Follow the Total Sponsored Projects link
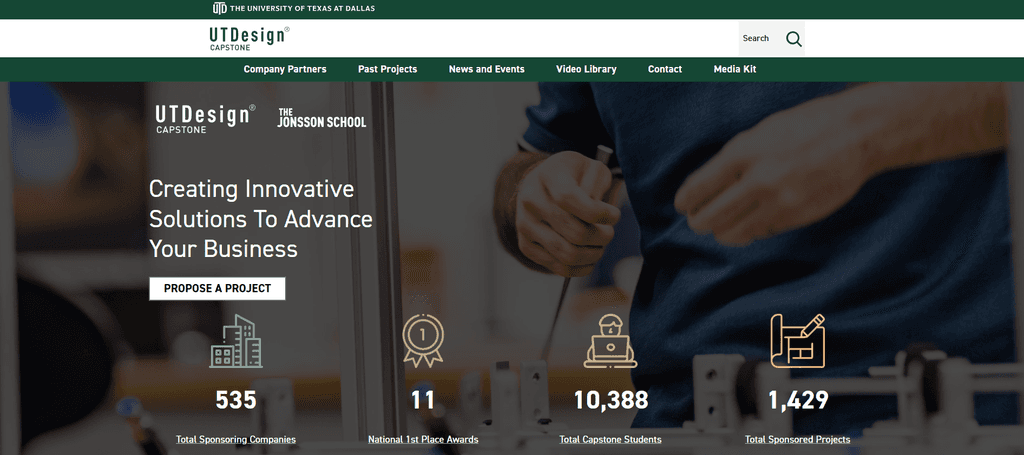The height and width of the screenshot is (455, 1024). pyautogui.click(x=797, y=439)
